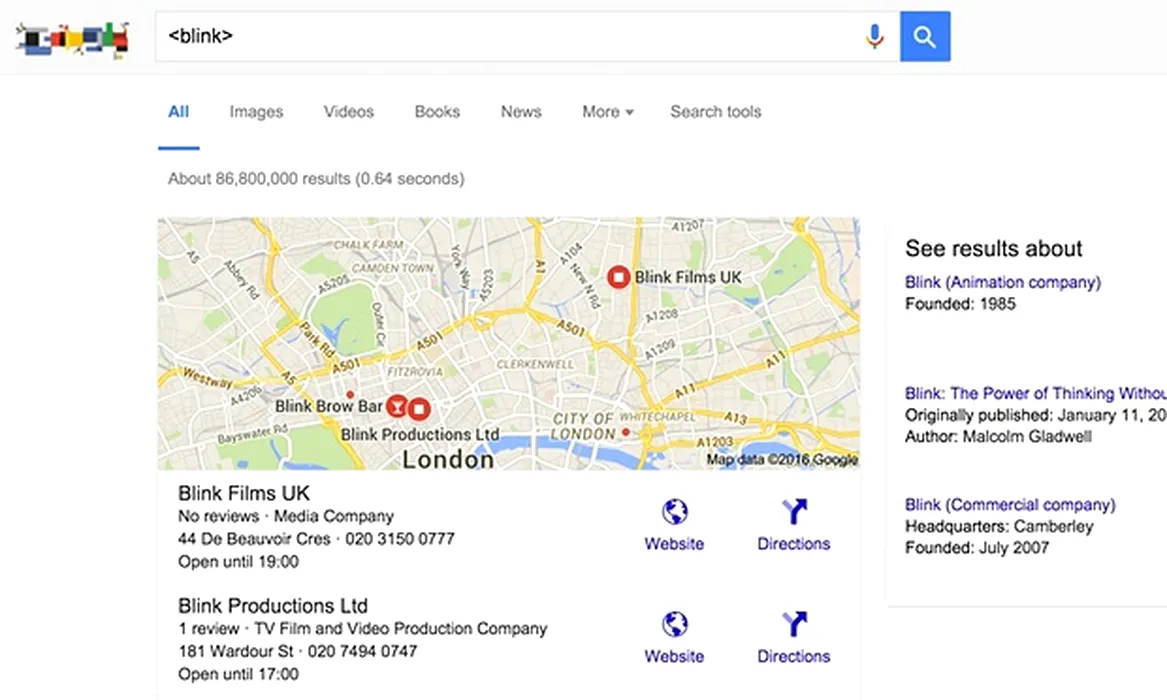Screen dimensions: 1167x700
Task: Click the Blink Films UK map pin
Action: pos(618,277)
